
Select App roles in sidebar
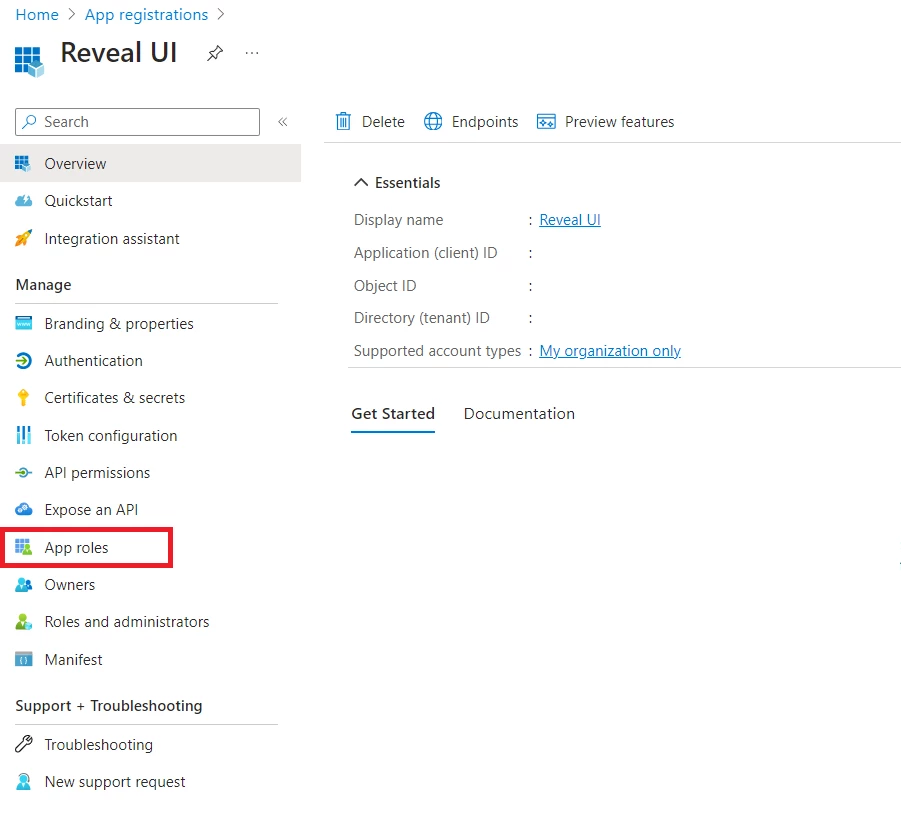(x=86, y=548)
